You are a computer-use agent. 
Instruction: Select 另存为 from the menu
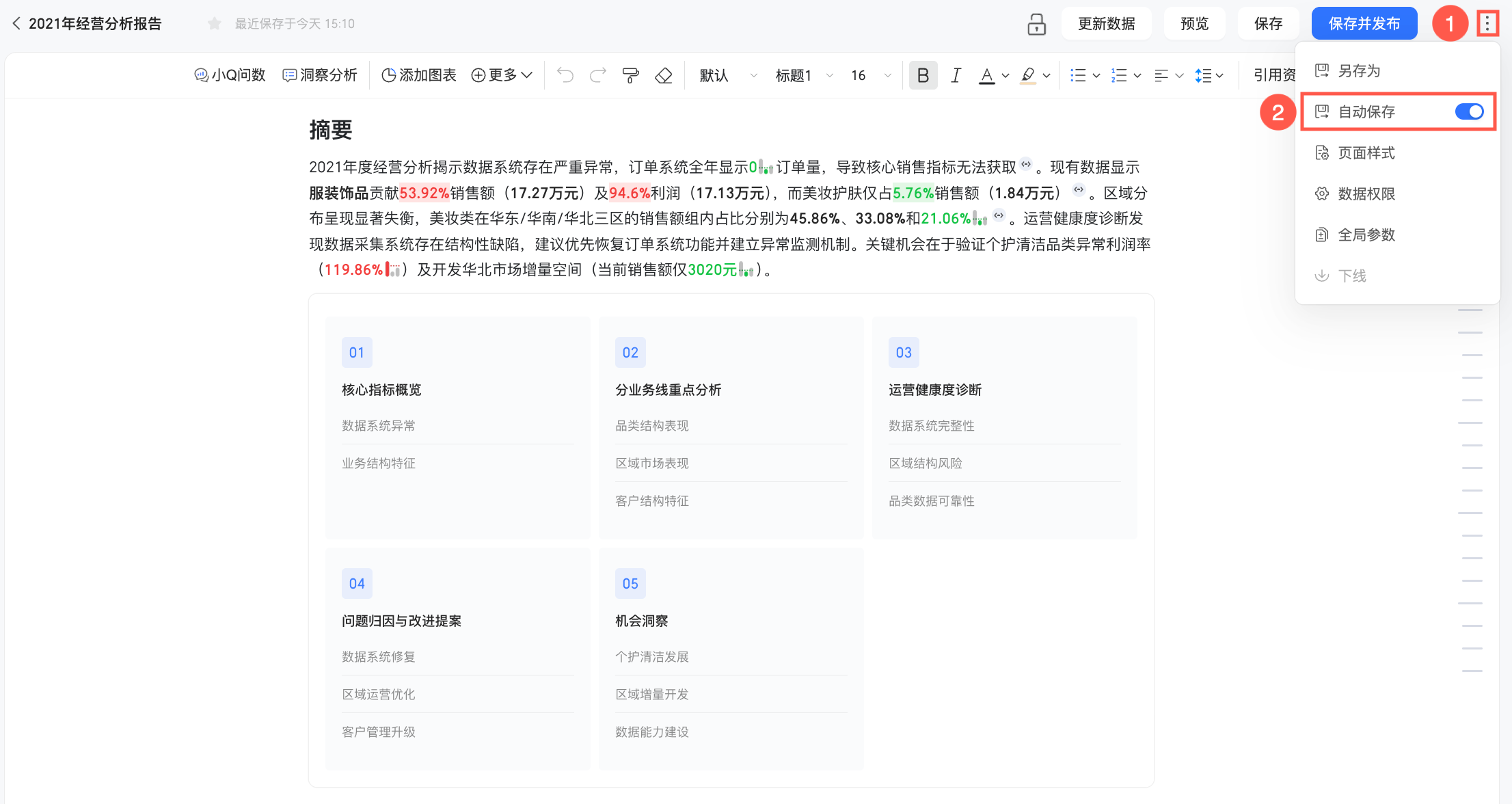pyautogui.click(x=1359, y=70)
